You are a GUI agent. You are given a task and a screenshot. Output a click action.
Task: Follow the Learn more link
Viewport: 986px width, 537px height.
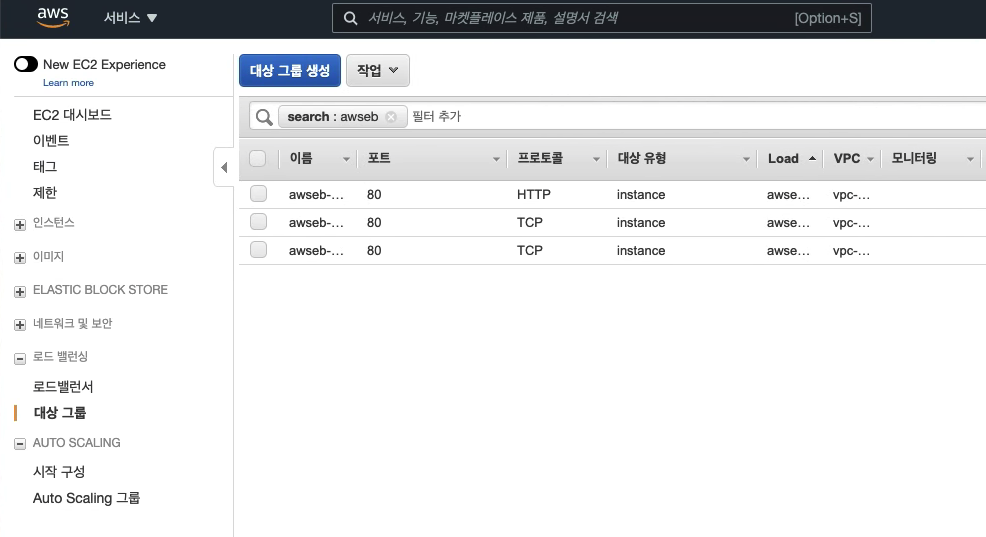68,83
